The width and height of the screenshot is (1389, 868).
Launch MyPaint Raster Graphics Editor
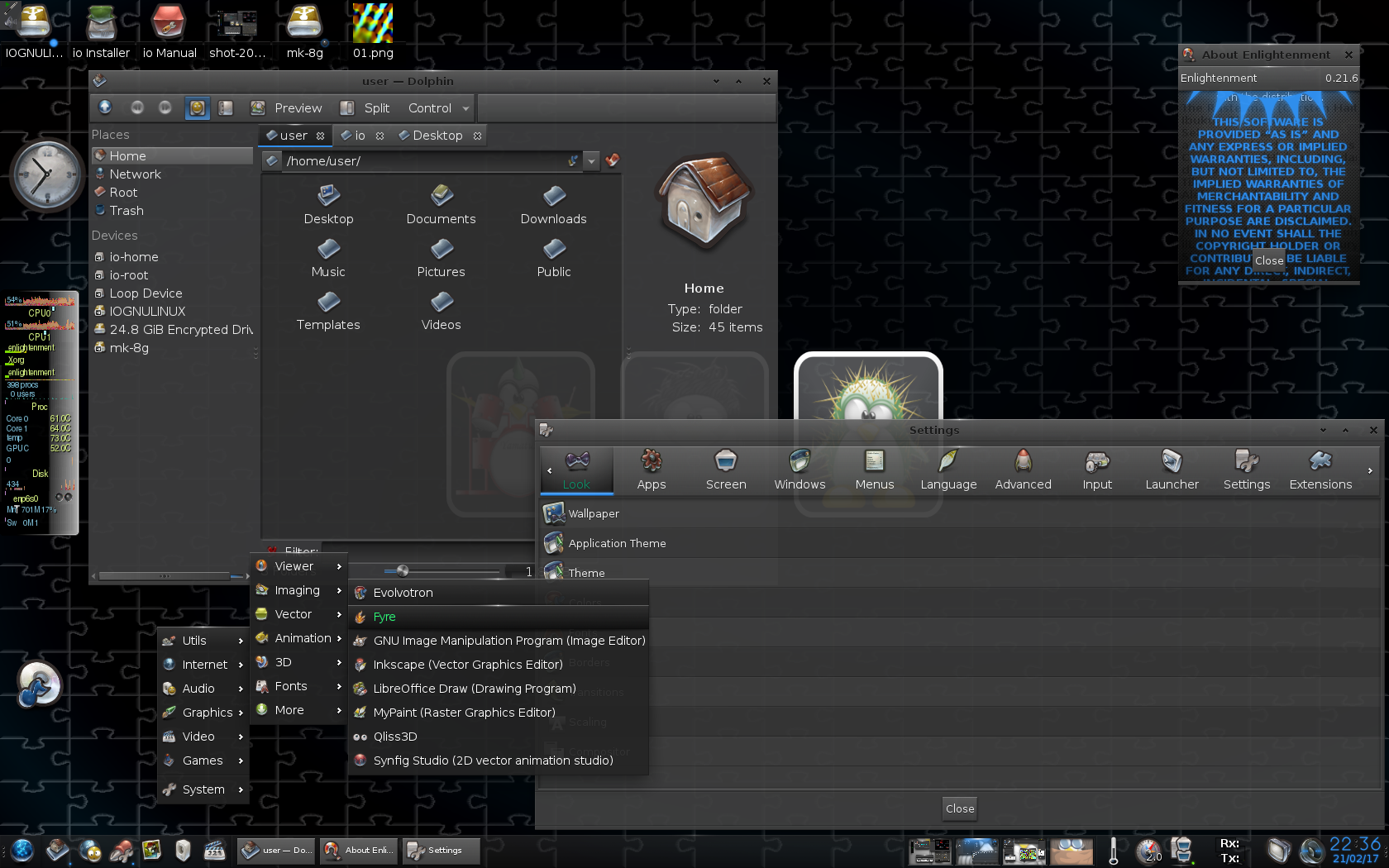pos(499,713)
